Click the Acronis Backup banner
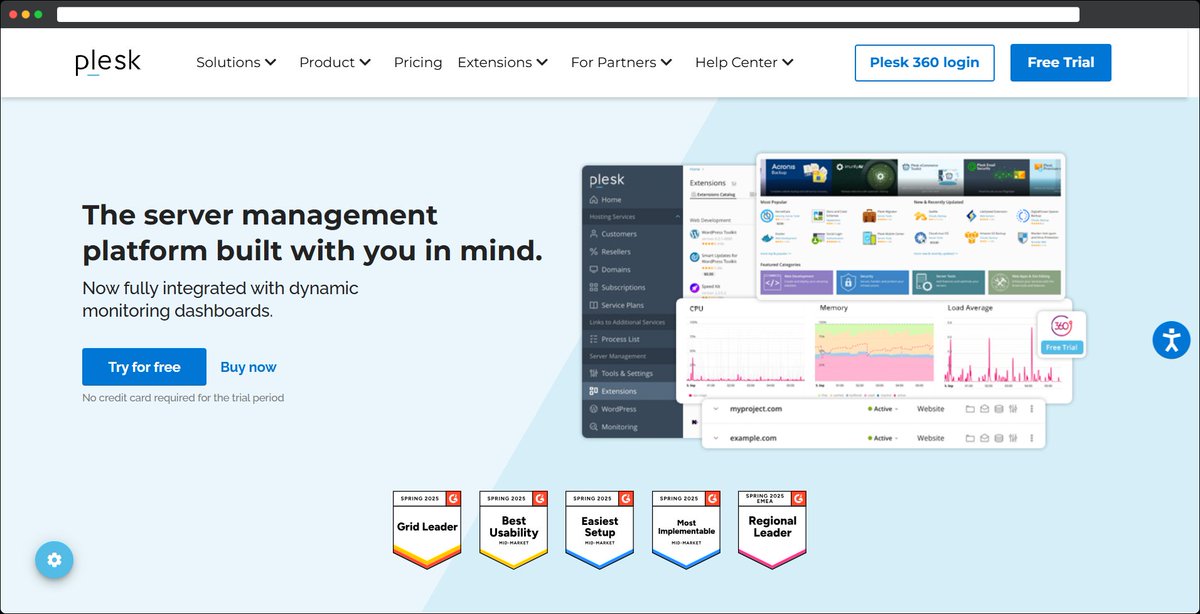The height and width of the screenshot is (614, 1200). pos(797,175)
